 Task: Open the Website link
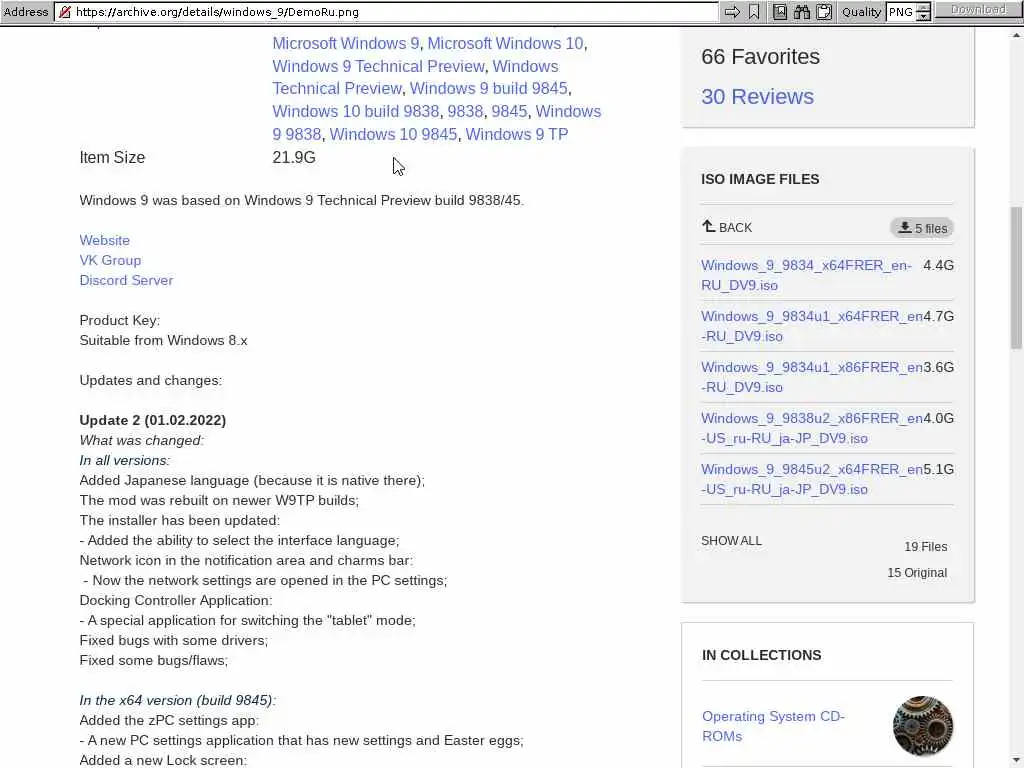click(104, 240)
